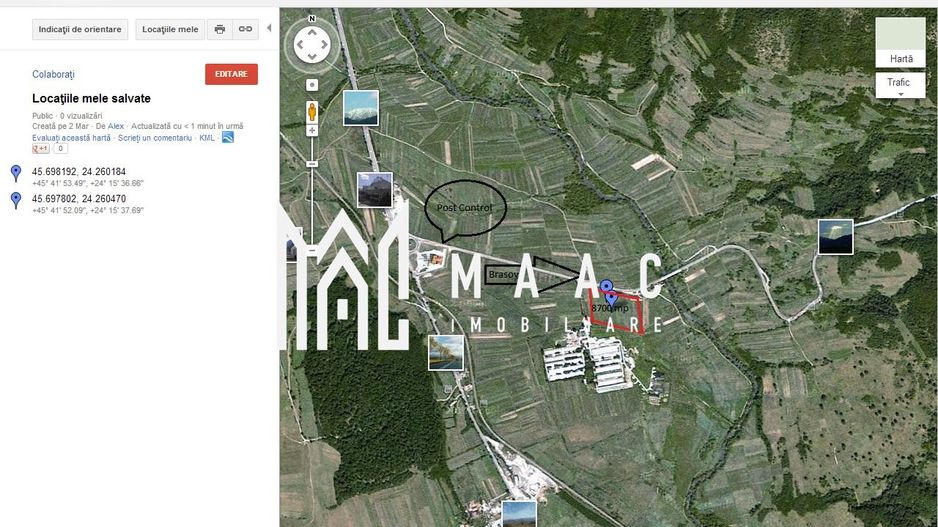The image size is (938, 527).
Task: Open photo thumbnail beside the roundabout
Action: point(431,261)
